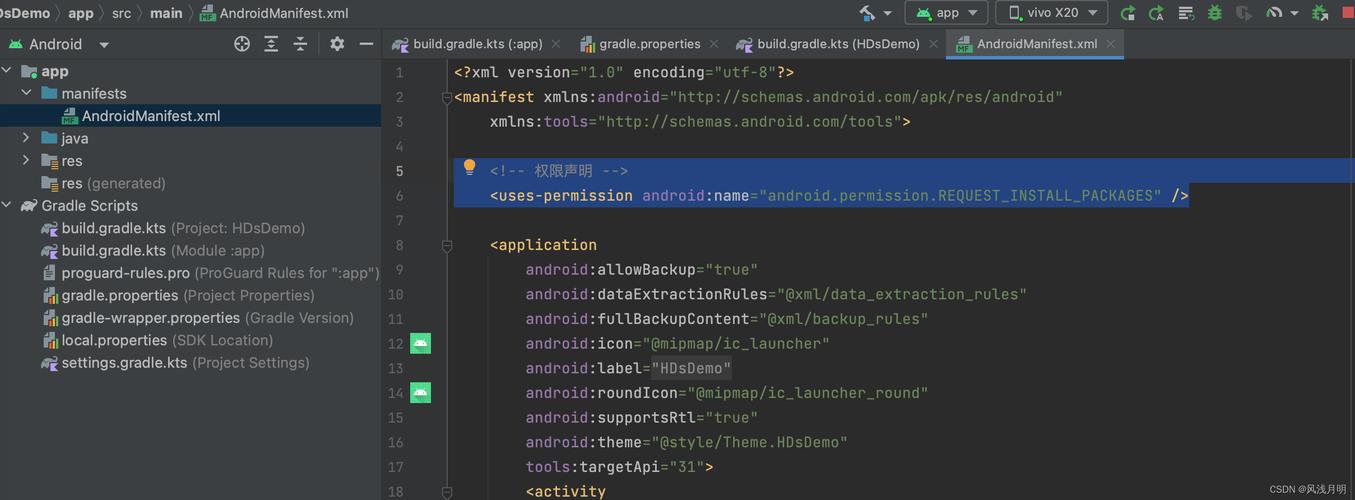1355x500 pixels.
Task: Click the Expand All icon in the Project panel
Action: coord(271,44)
